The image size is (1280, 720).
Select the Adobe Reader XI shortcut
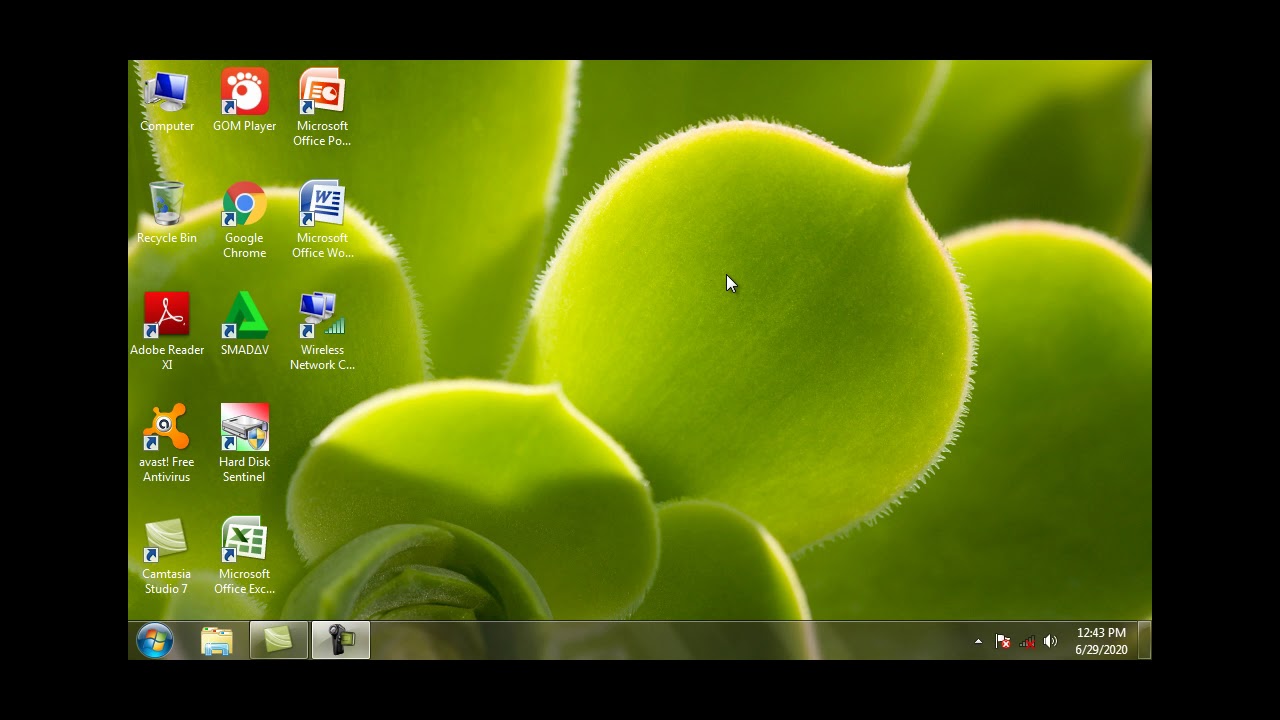coord(166,332)
